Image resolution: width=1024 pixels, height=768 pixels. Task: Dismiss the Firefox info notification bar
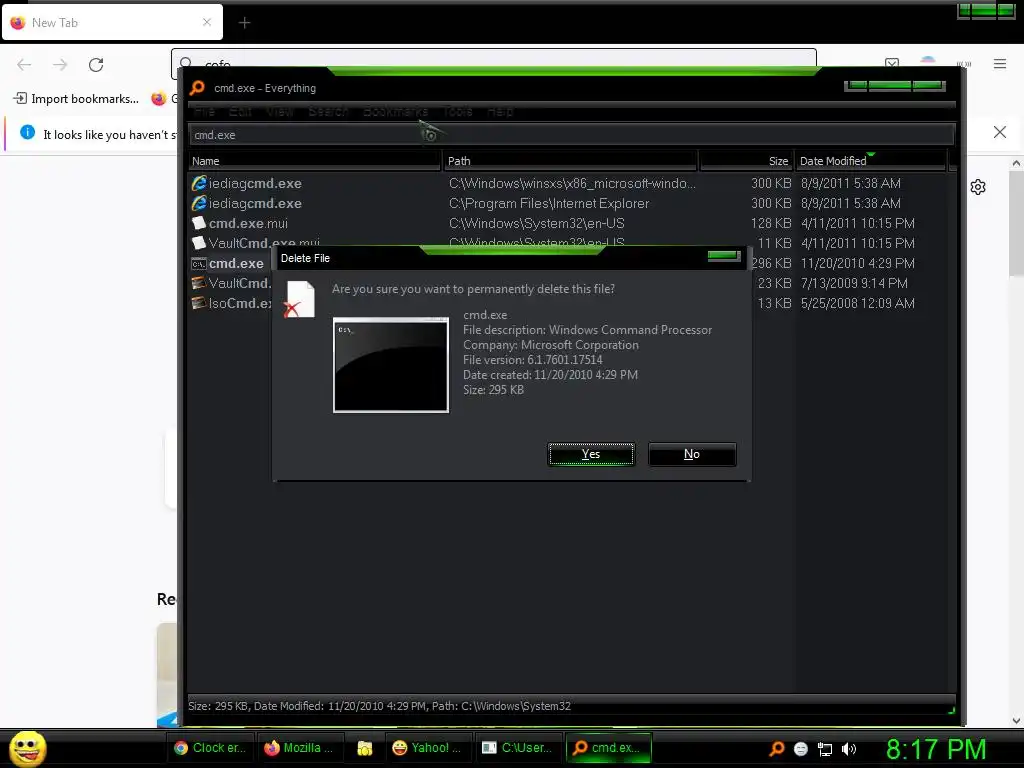[1000, 132]
